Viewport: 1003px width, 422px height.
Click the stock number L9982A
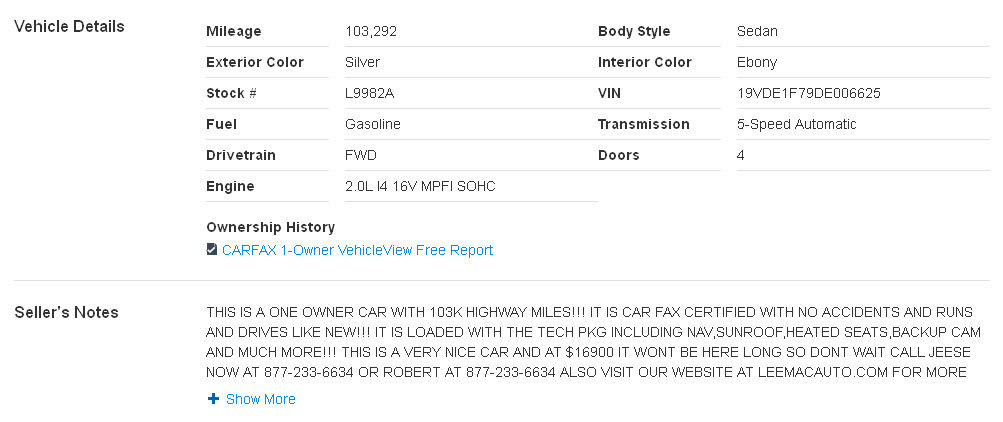370,93
